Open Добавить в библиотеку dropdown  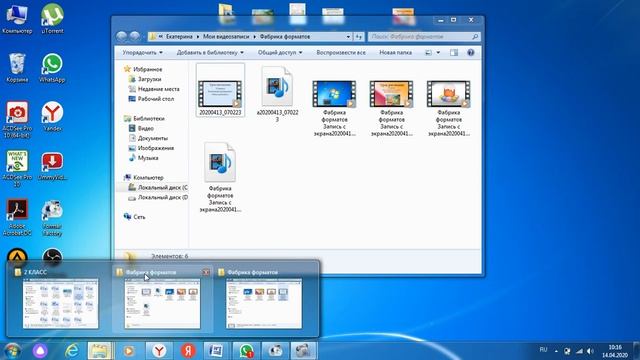[x=210, y=53]
